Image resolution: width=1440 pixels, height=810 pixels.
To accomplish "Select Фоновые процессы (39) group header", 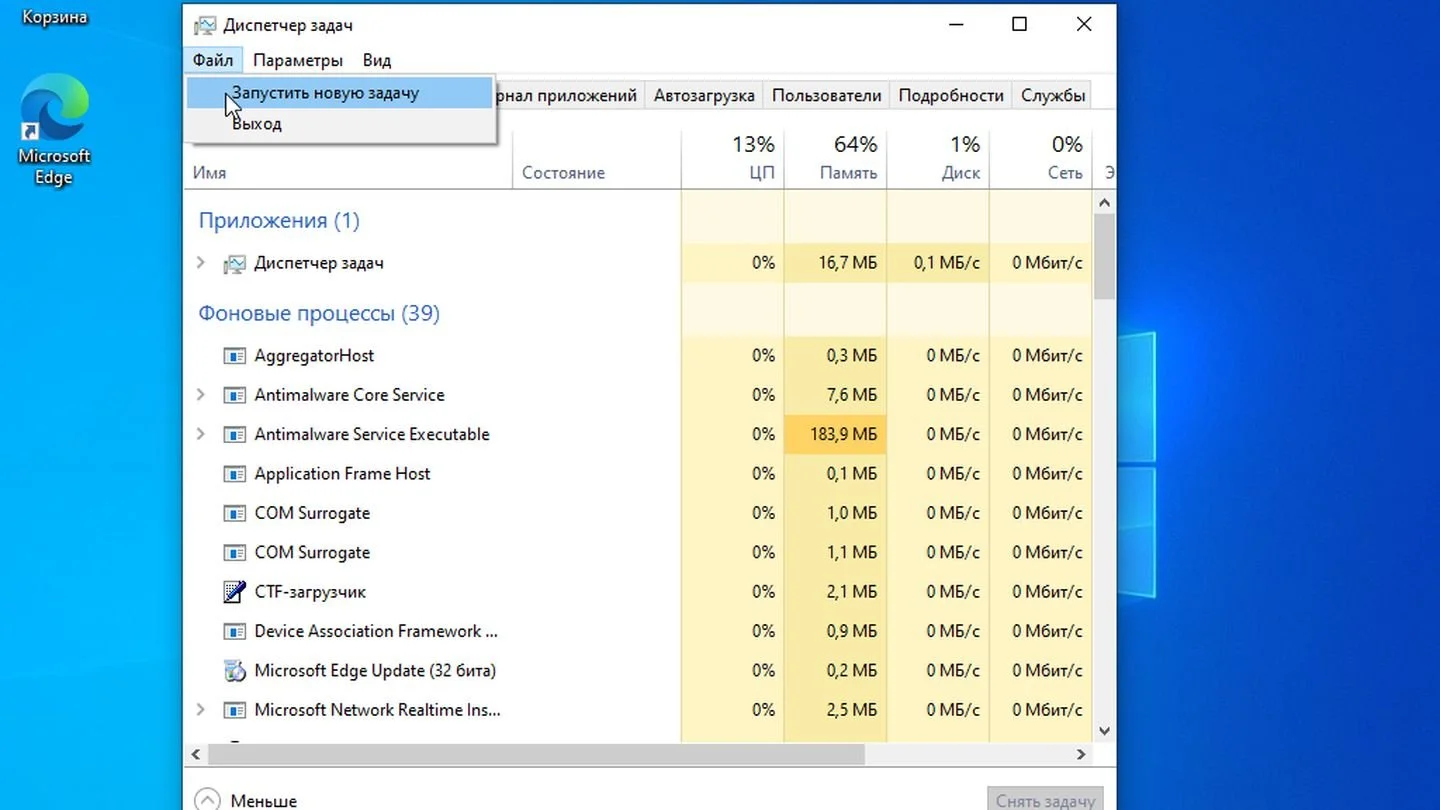I will point(319,313).
